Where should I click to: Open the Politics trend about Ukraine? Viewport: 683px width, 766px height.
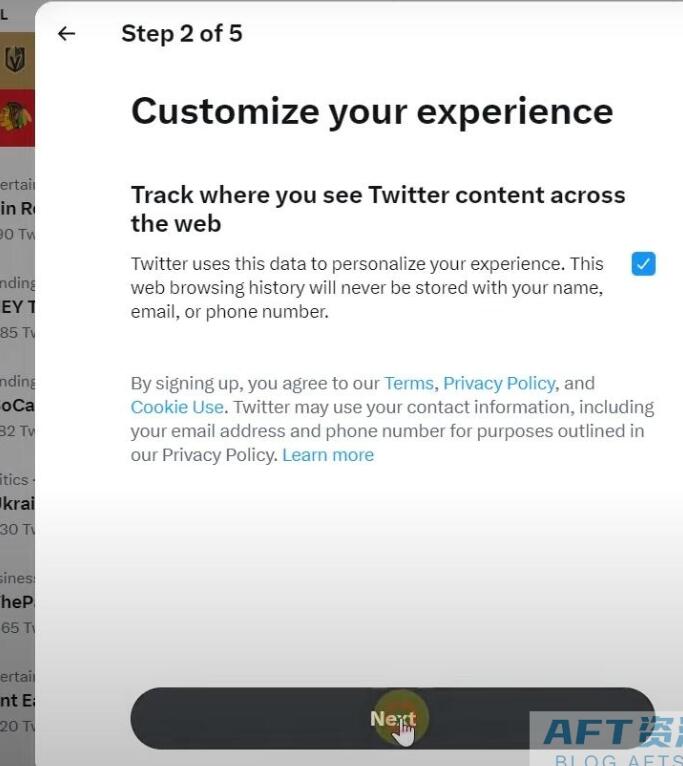click(18, 503)
